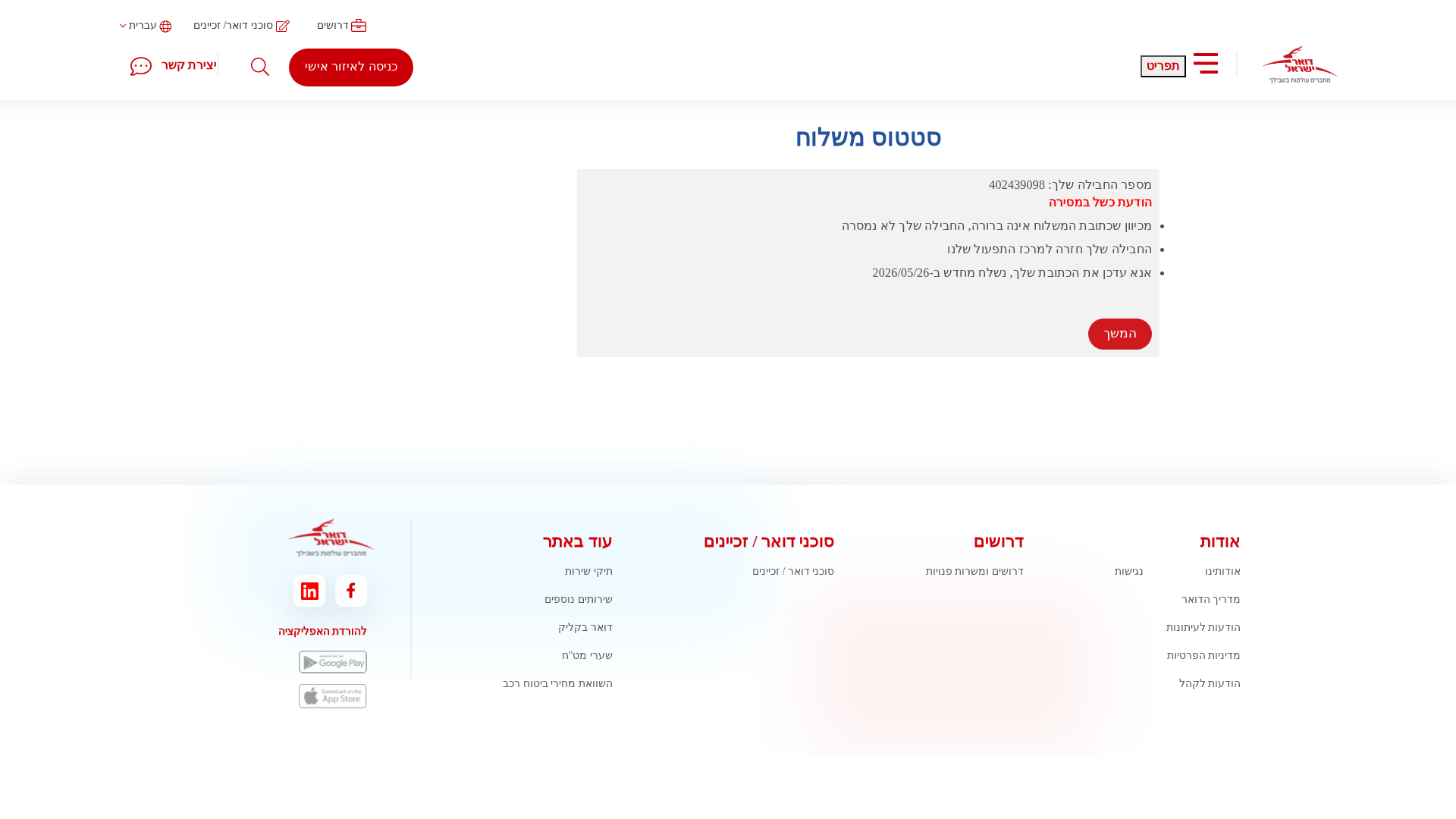1456x819 pixels.
Task: Open מדיניות הפרטיות privacy link
Action: pyautogui.click(x=1203, y=656)
